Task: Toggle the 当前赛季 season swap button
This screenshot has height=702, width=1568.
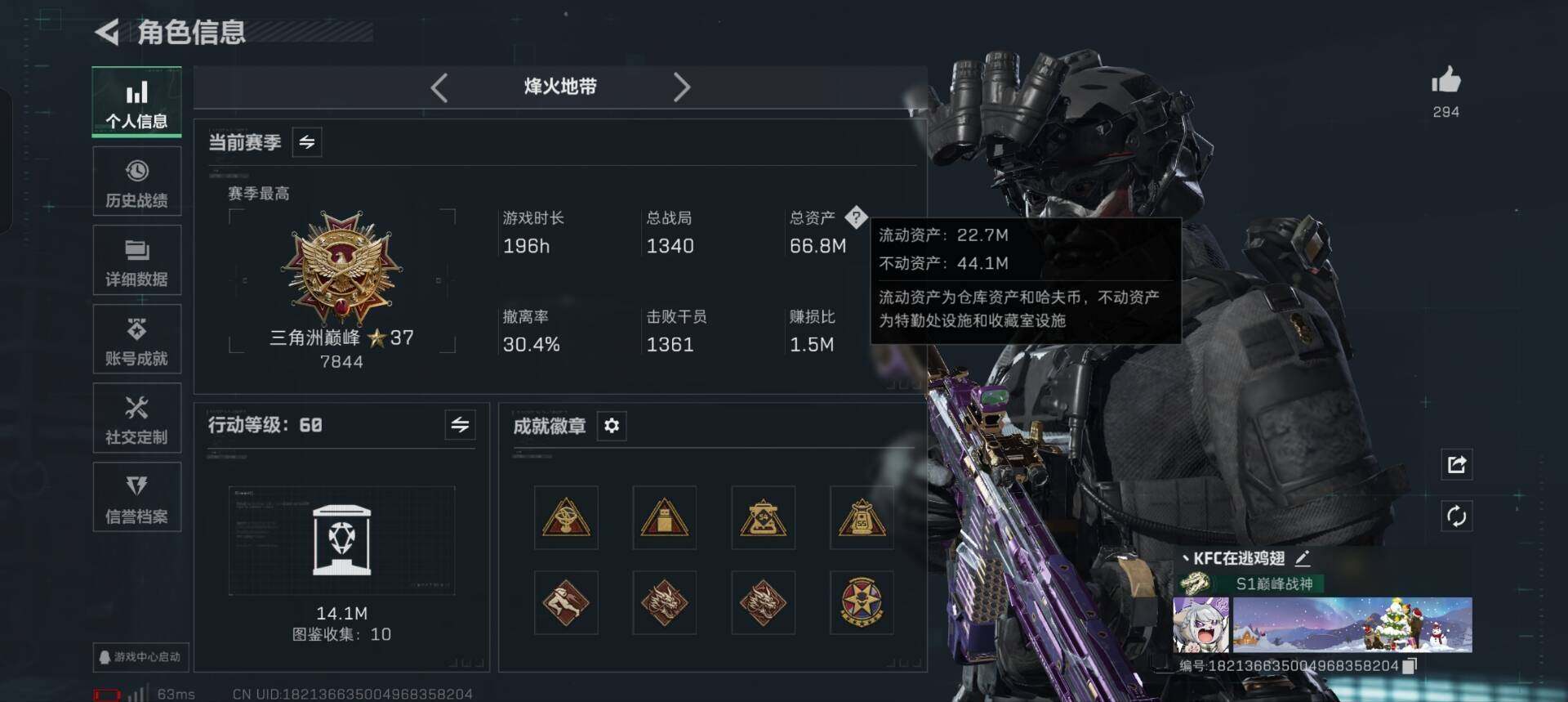Action: point(307,142)
